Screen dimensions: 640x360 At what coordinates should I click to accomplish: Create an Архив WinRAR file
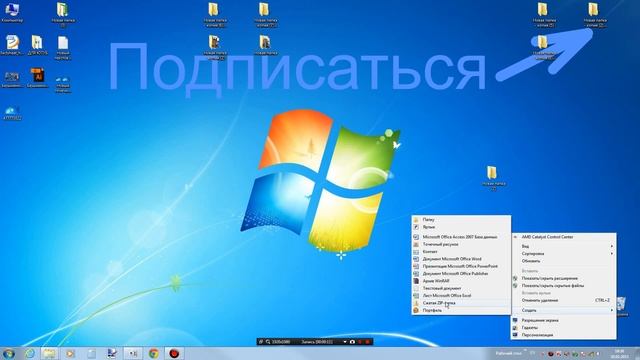461,281
